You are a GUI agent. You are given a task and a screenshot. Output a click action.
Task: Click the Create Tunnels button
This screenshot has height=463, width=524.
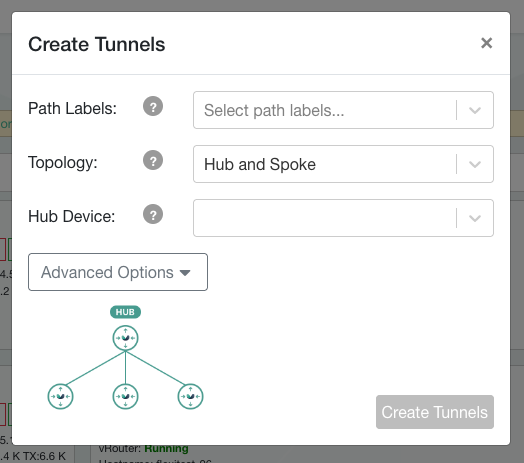click(x=435, y=412)
